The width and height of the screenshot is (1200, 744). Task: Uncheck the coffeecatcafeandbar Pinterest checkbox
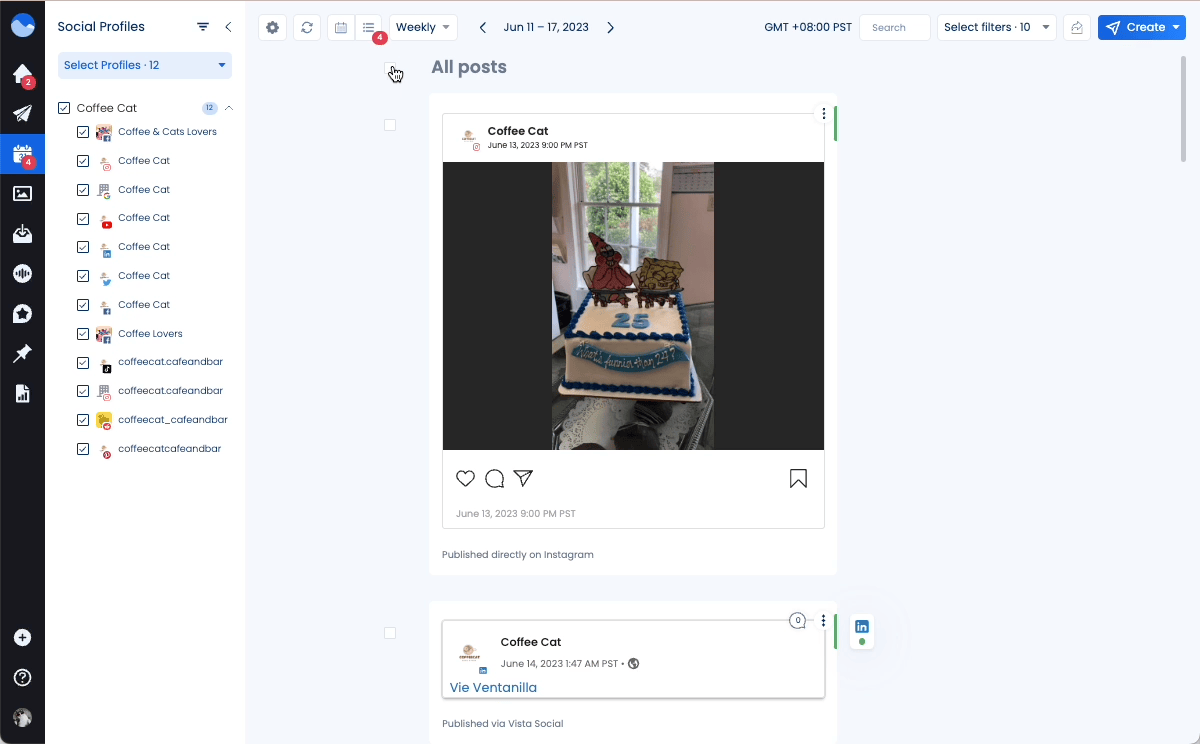coord(83,449)
